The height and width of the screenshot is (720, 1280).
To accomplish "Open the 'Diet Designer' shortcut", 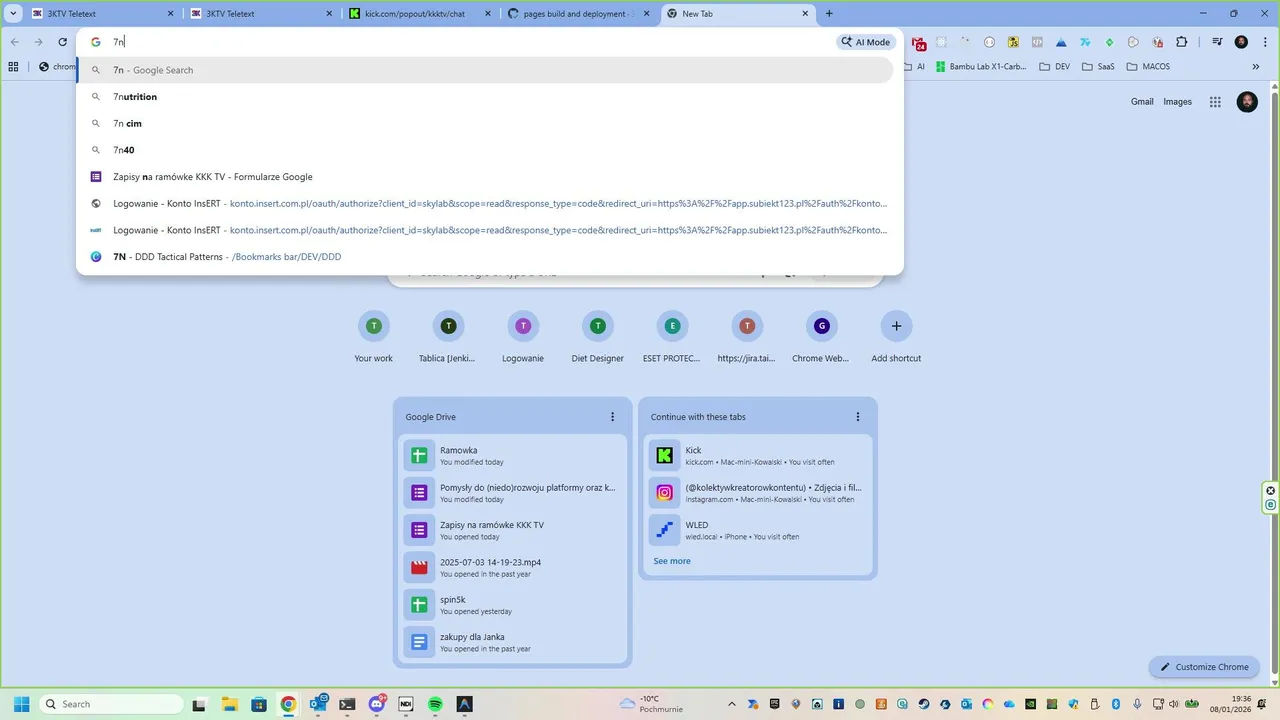I will (597, 336).
